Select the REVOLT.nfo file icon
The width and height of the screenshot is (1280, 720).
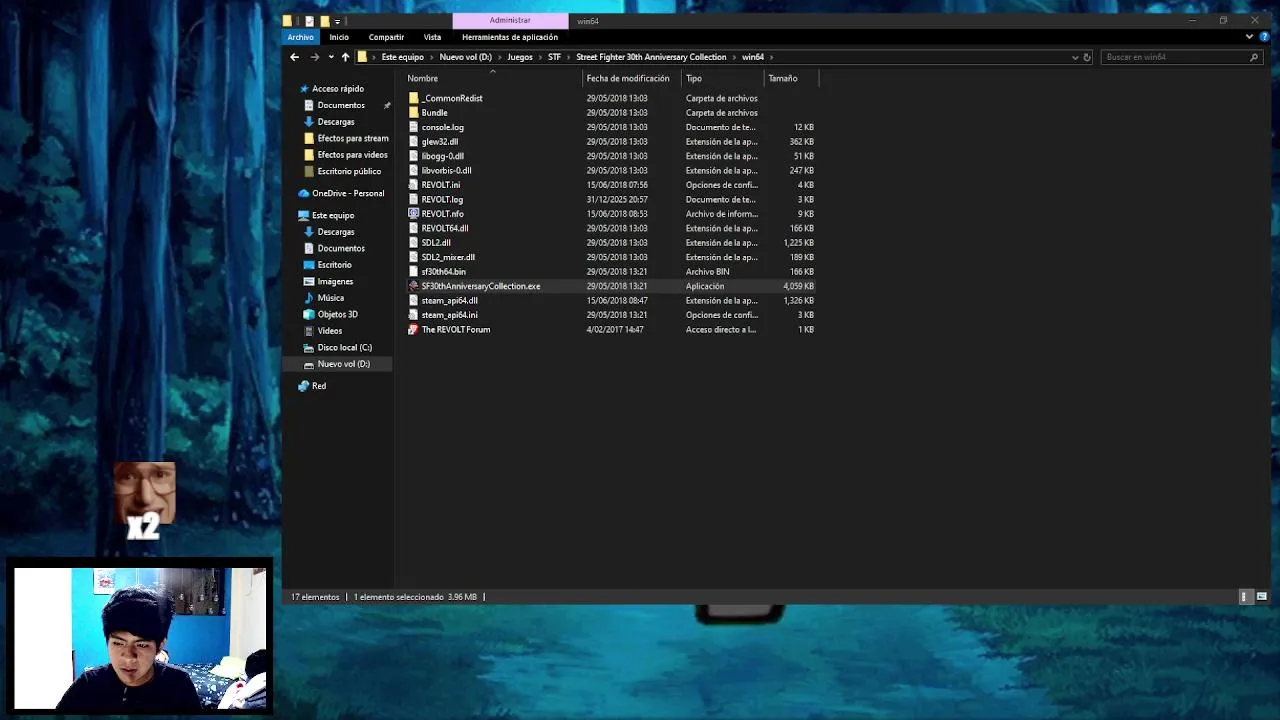point(414,214)
